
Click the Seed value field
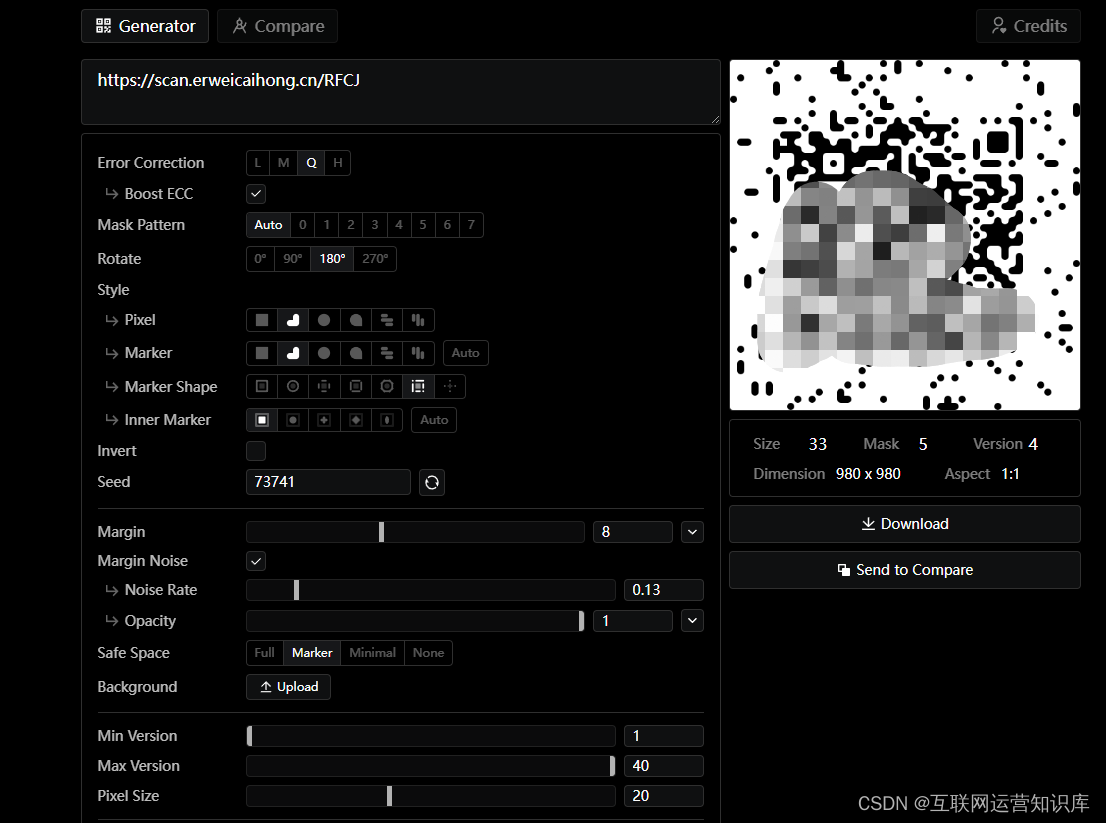click(328, 482)
